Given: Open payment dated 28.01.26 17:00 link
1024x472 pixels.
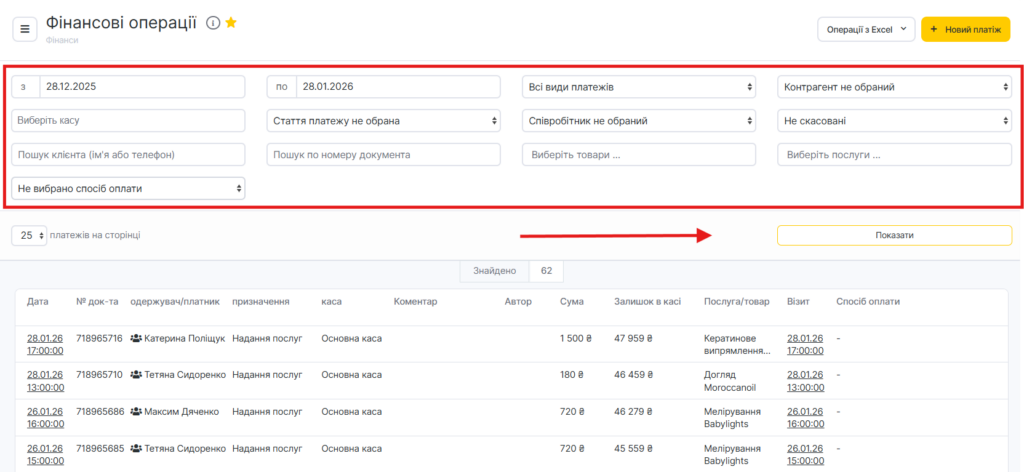Looking at the screenshot, I should (x=45, y=345).
